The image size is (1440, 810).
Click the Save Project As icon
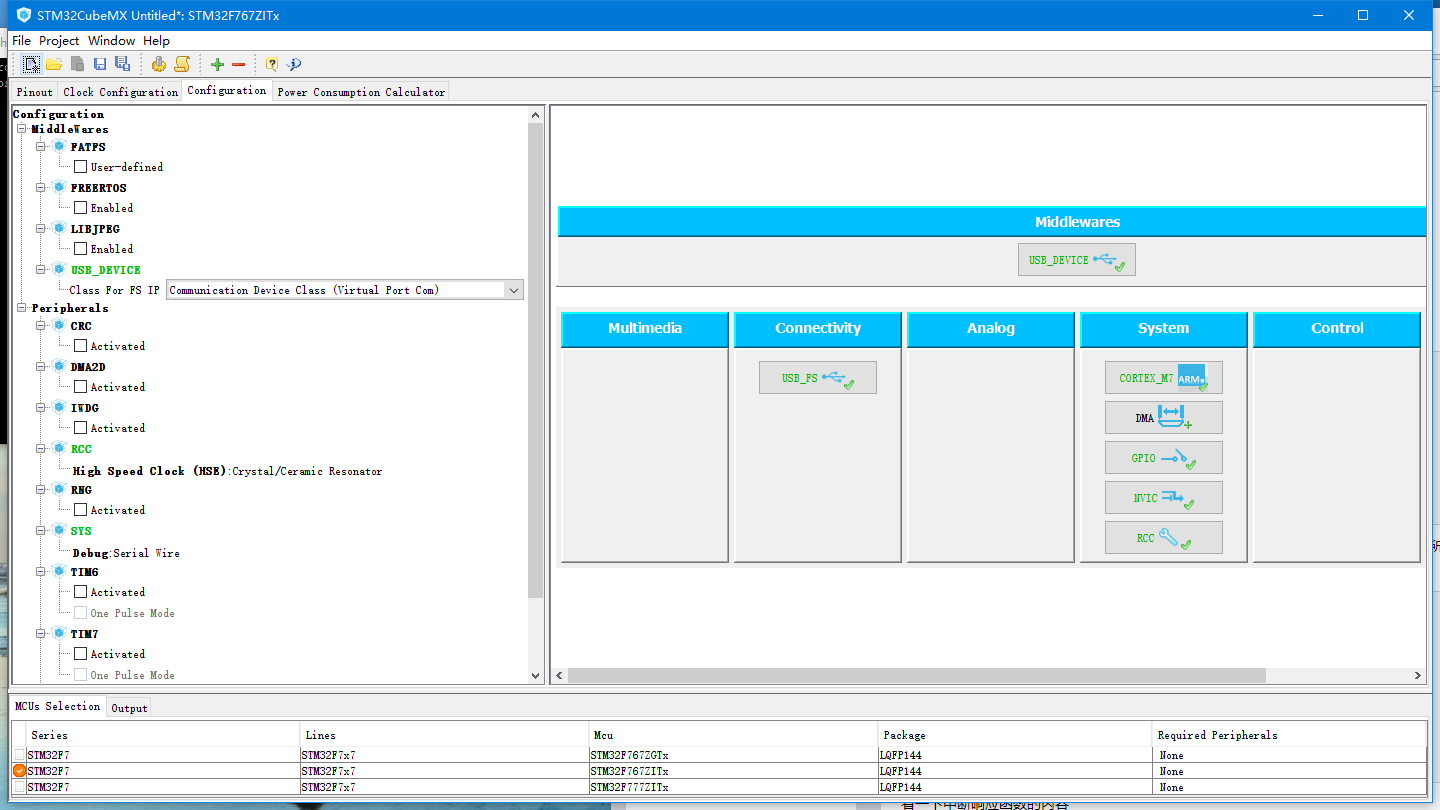point(122,64)
